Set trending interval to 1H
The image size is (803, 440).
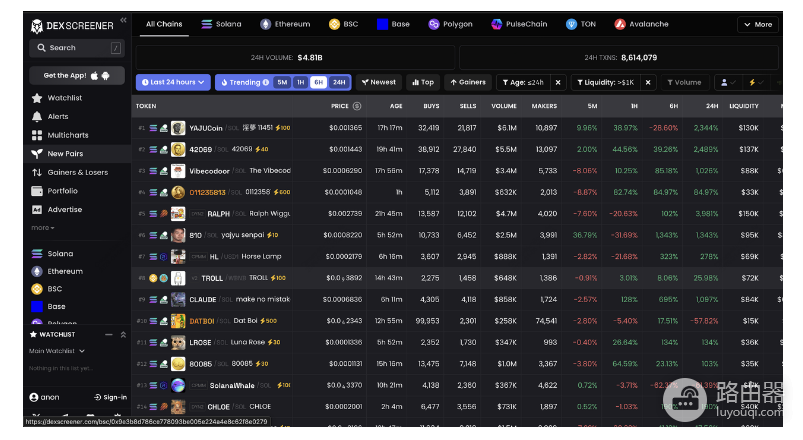(301, 82)
